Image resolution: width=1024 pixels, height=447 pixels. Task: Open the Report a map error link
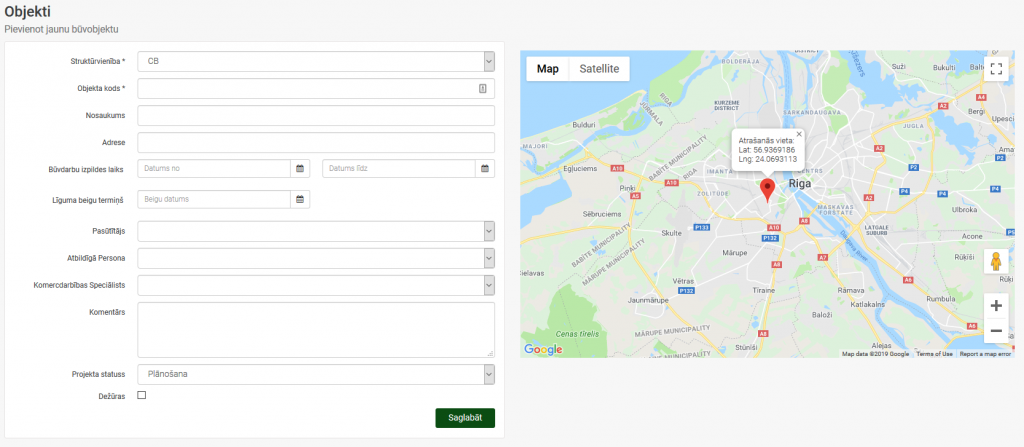click(x=985, y=354)
